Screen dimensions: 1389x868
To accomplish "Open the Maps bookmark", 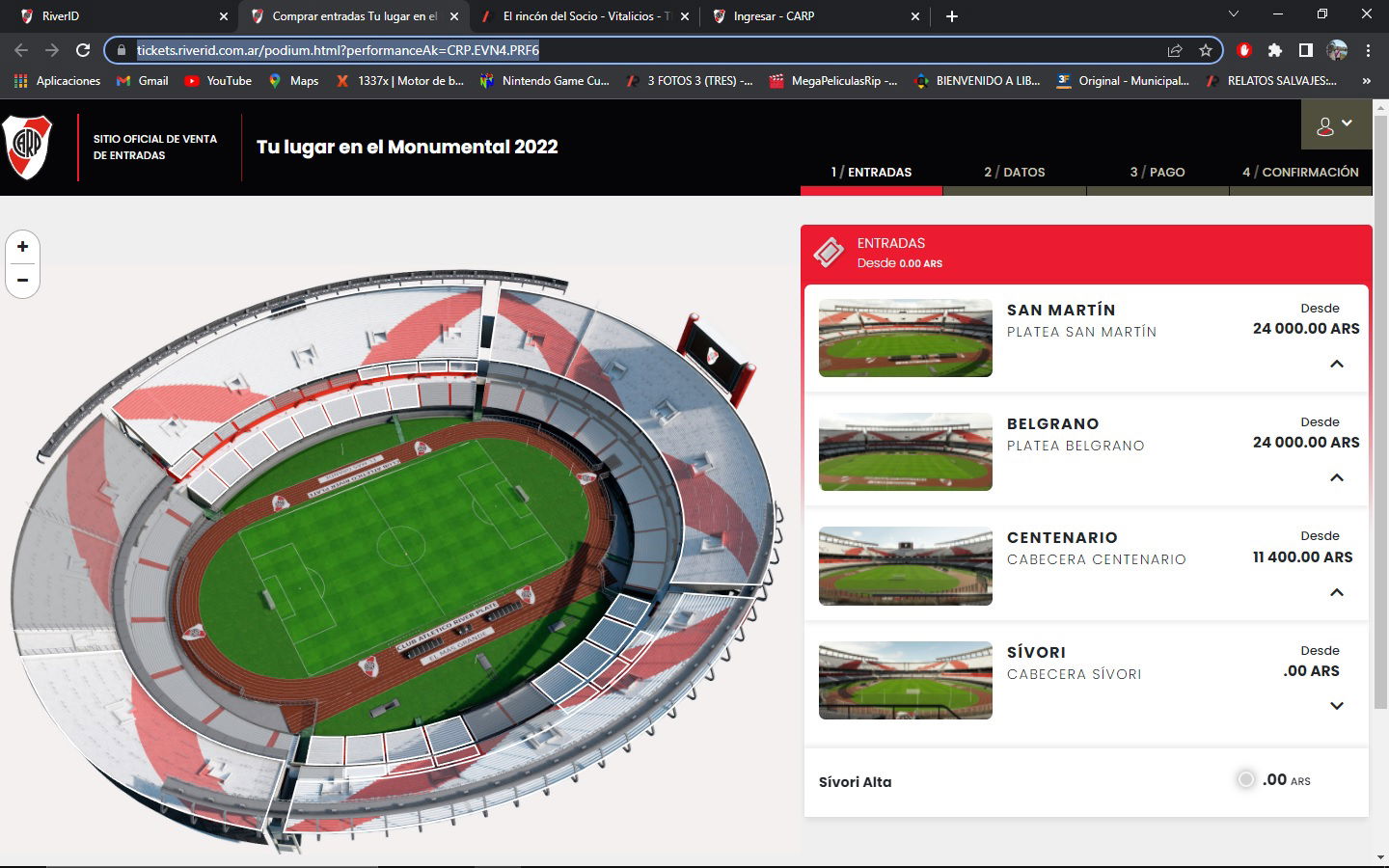I will (293, 81).
